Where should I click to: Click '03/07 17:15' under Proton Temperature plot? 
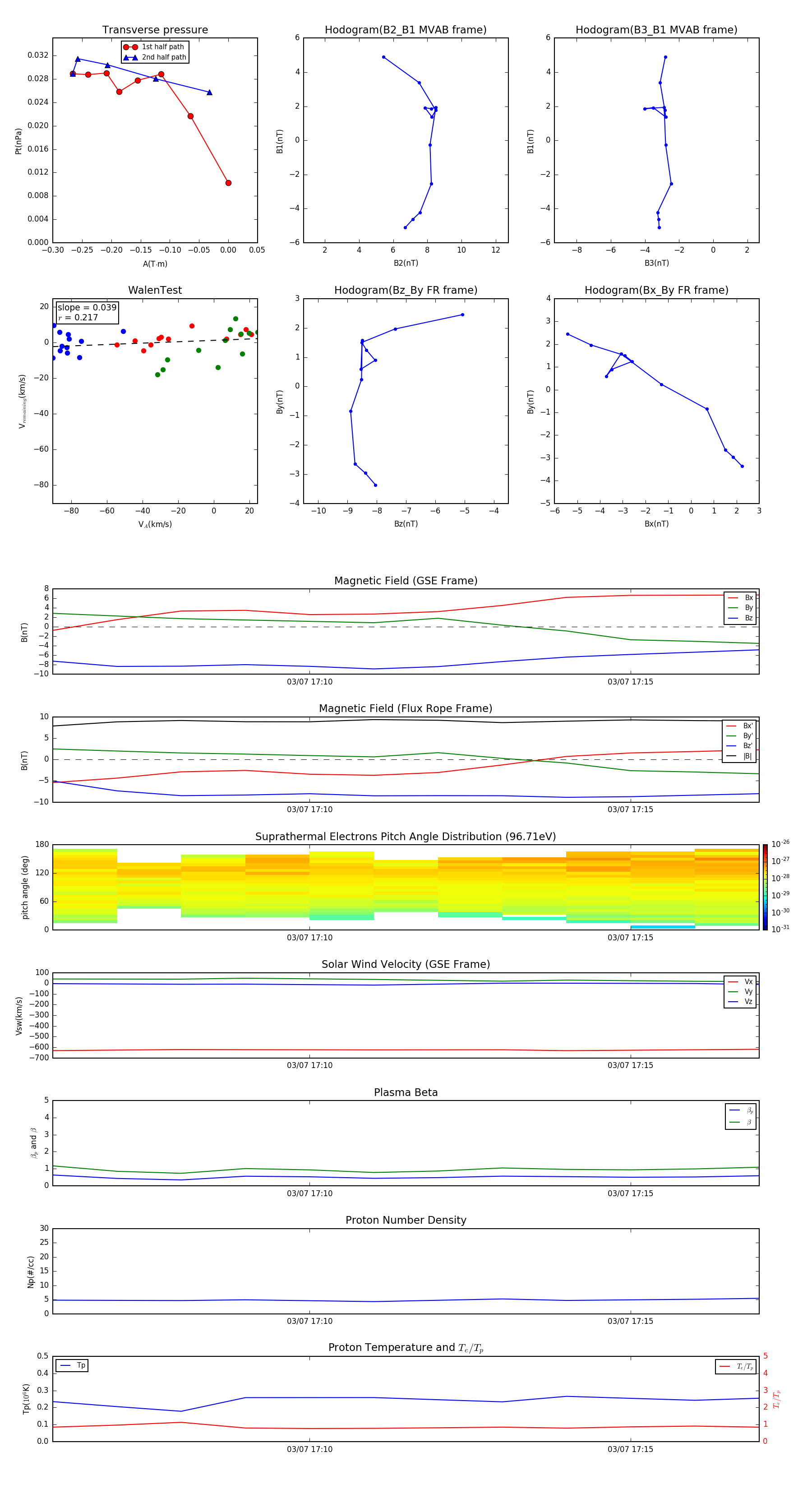pyautogui.click(x=631, y=1449)
